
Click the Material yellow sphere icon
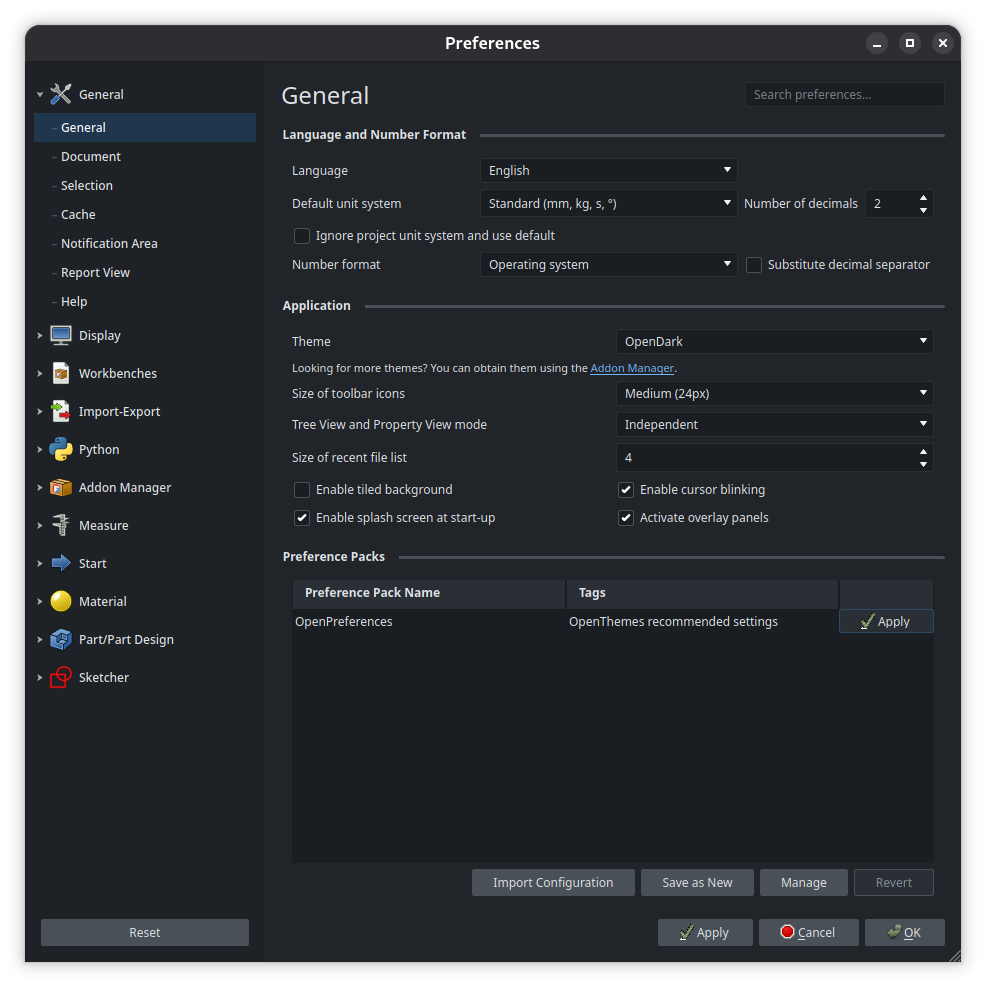tap(61, 602)
